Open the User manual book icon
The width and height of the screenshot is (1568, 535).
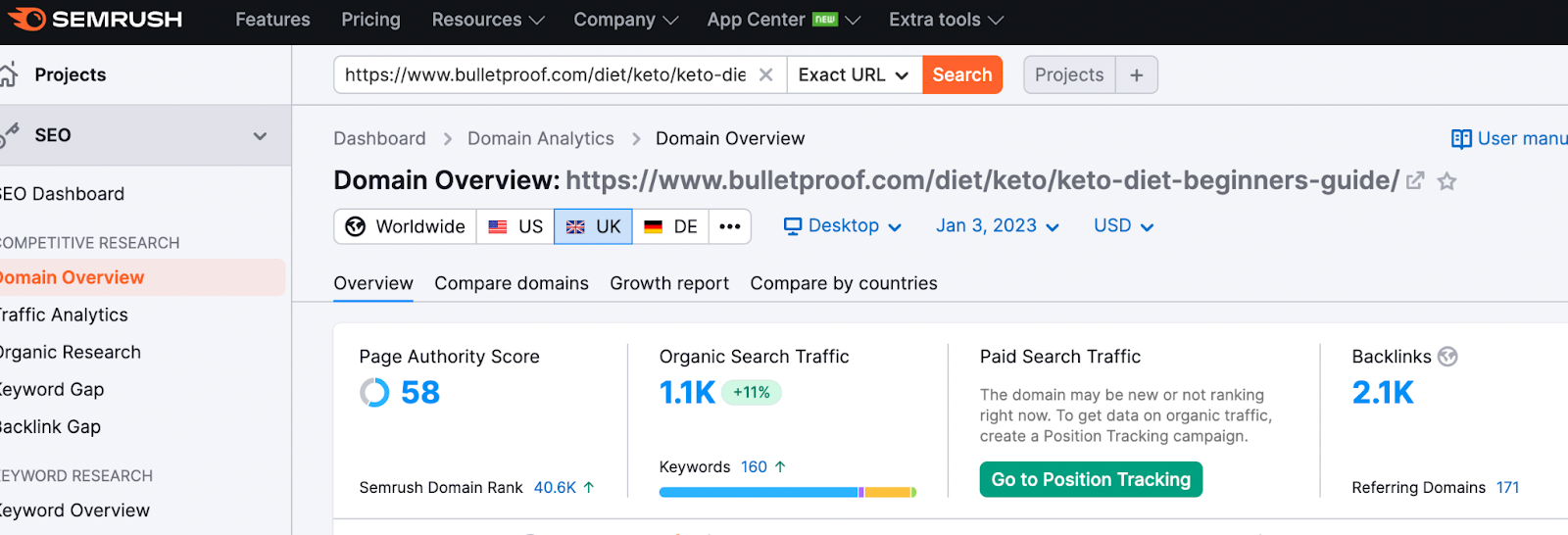pyautogui.click(x=1461, y=139)
